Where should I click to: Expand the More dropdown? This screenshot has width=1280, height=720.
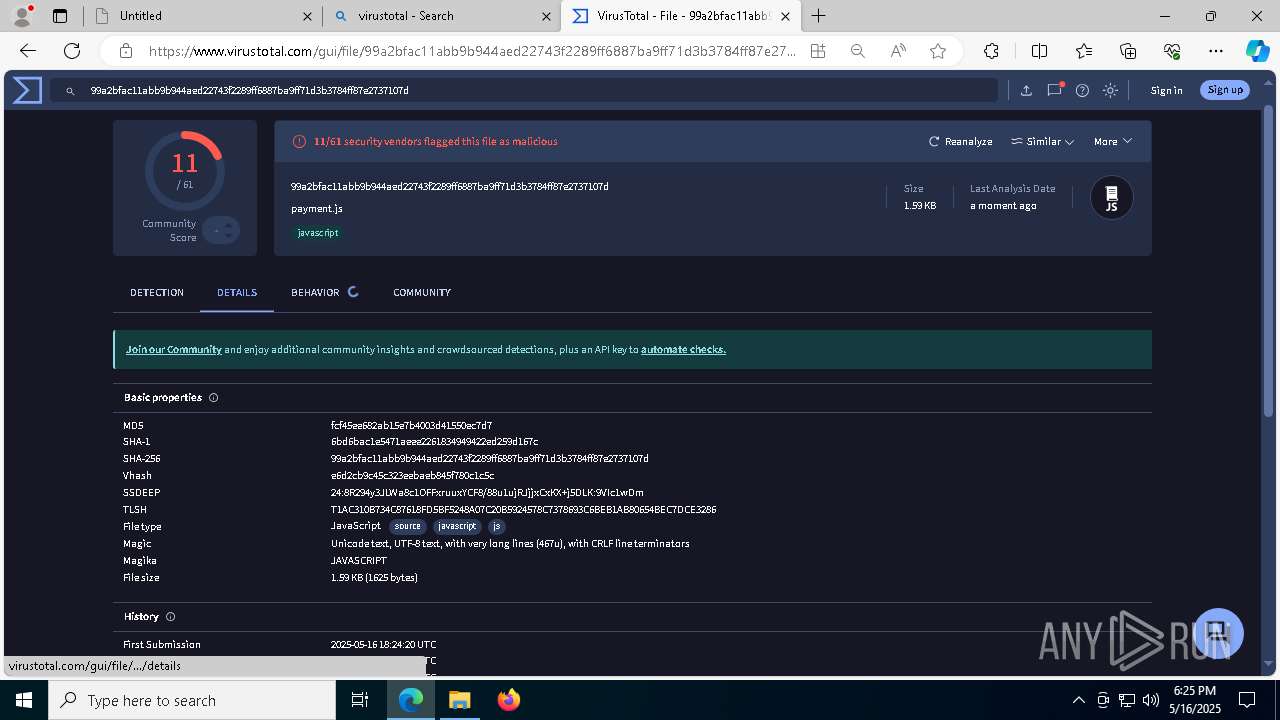[x=1112, y=141]
